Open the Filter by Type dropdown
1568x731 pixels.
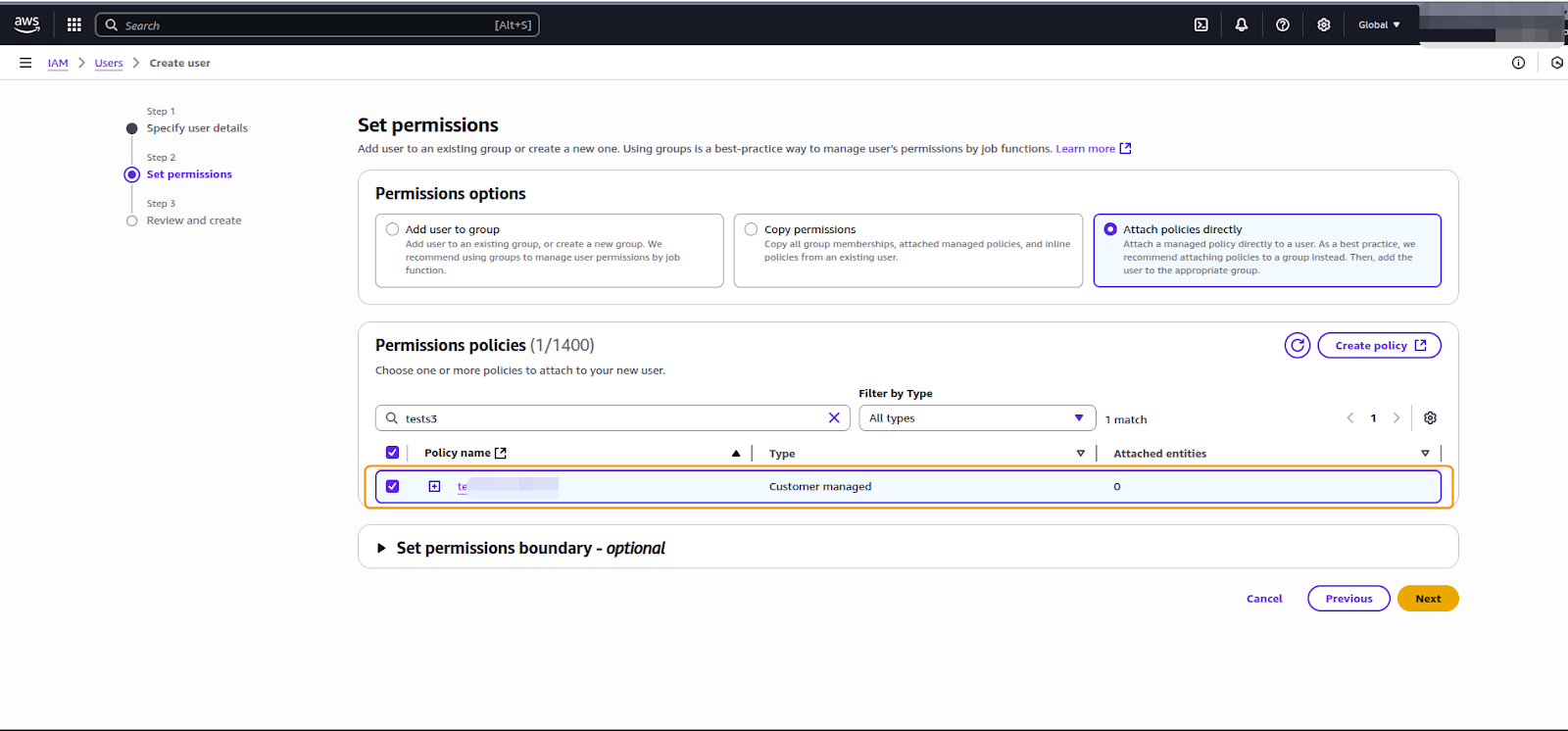pos(976,418)
